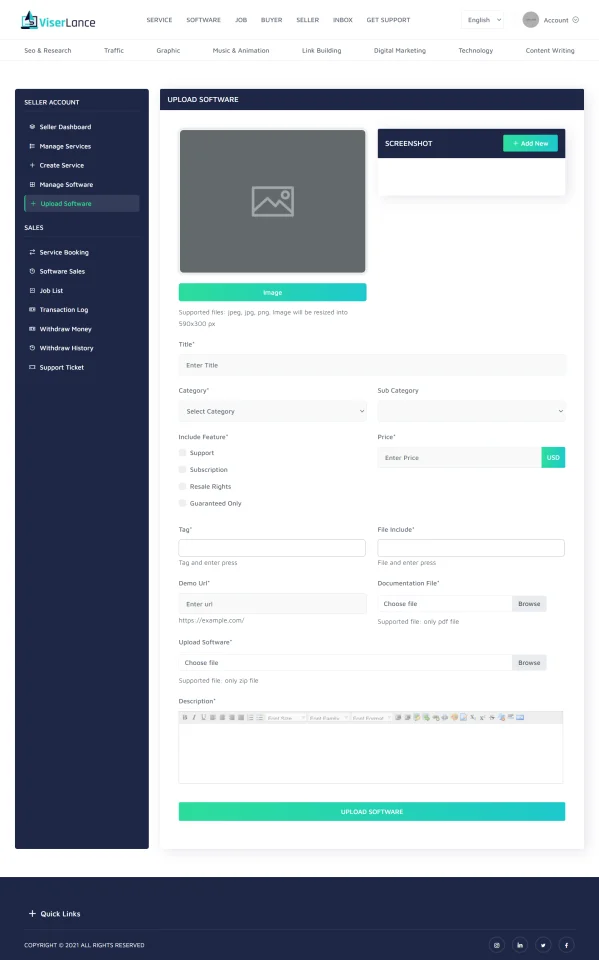599x960 pixels.
Task: Click the Manage Software grid icon
Action: (32, 184)
